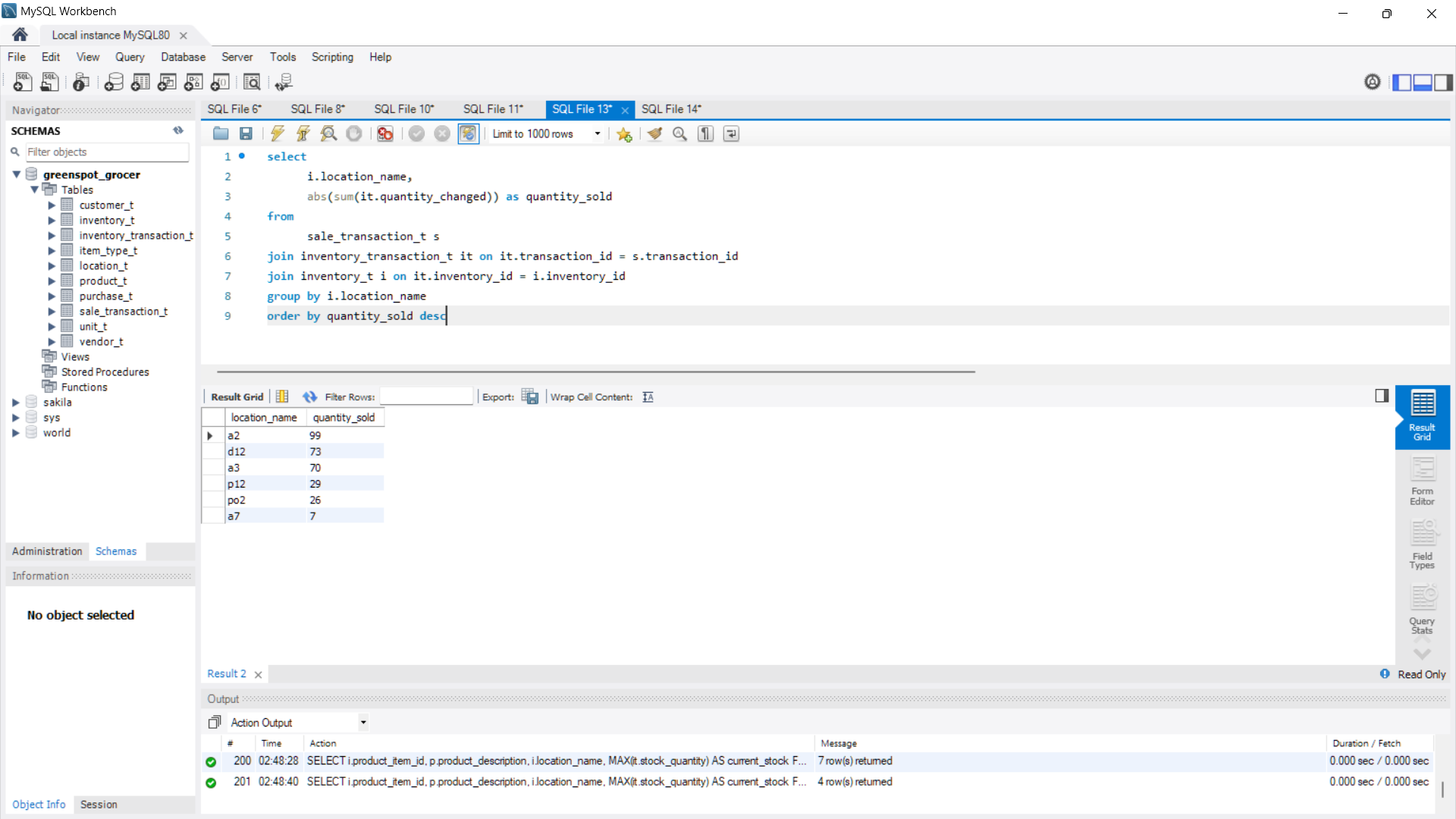1456x819 pixels.
Task: Open the Scripting menu
Action: [332, 57]
